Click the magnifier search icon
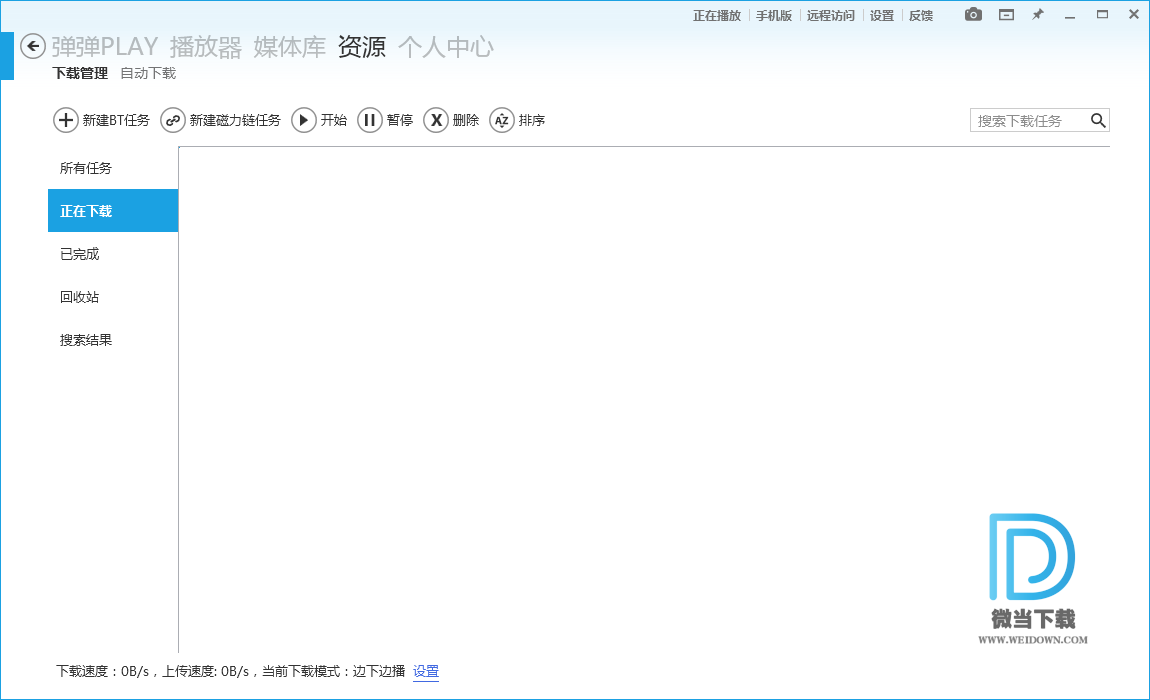Viewport: 1150px width, 700px height. coord(1098,120)
